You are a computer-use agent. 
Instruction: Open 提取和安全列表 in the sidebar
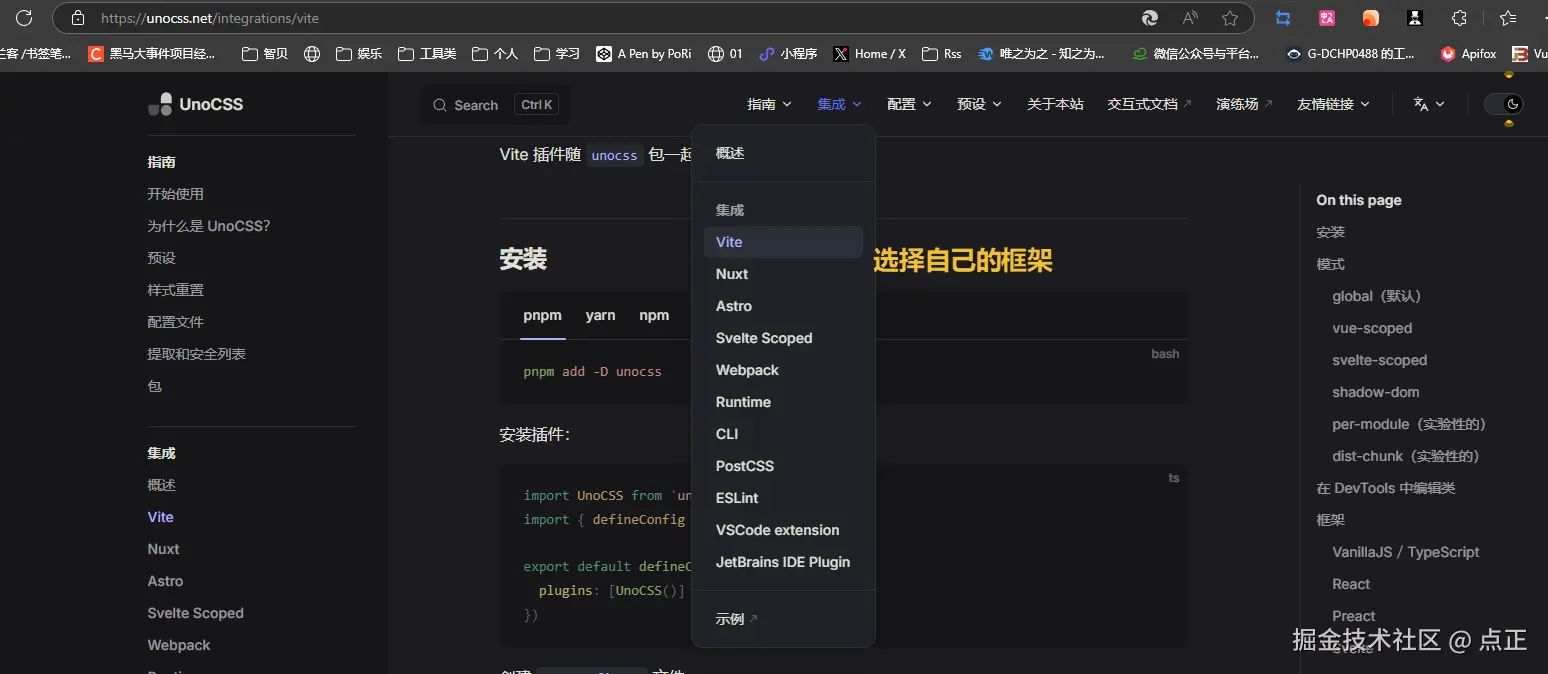[x=196, y=354]
